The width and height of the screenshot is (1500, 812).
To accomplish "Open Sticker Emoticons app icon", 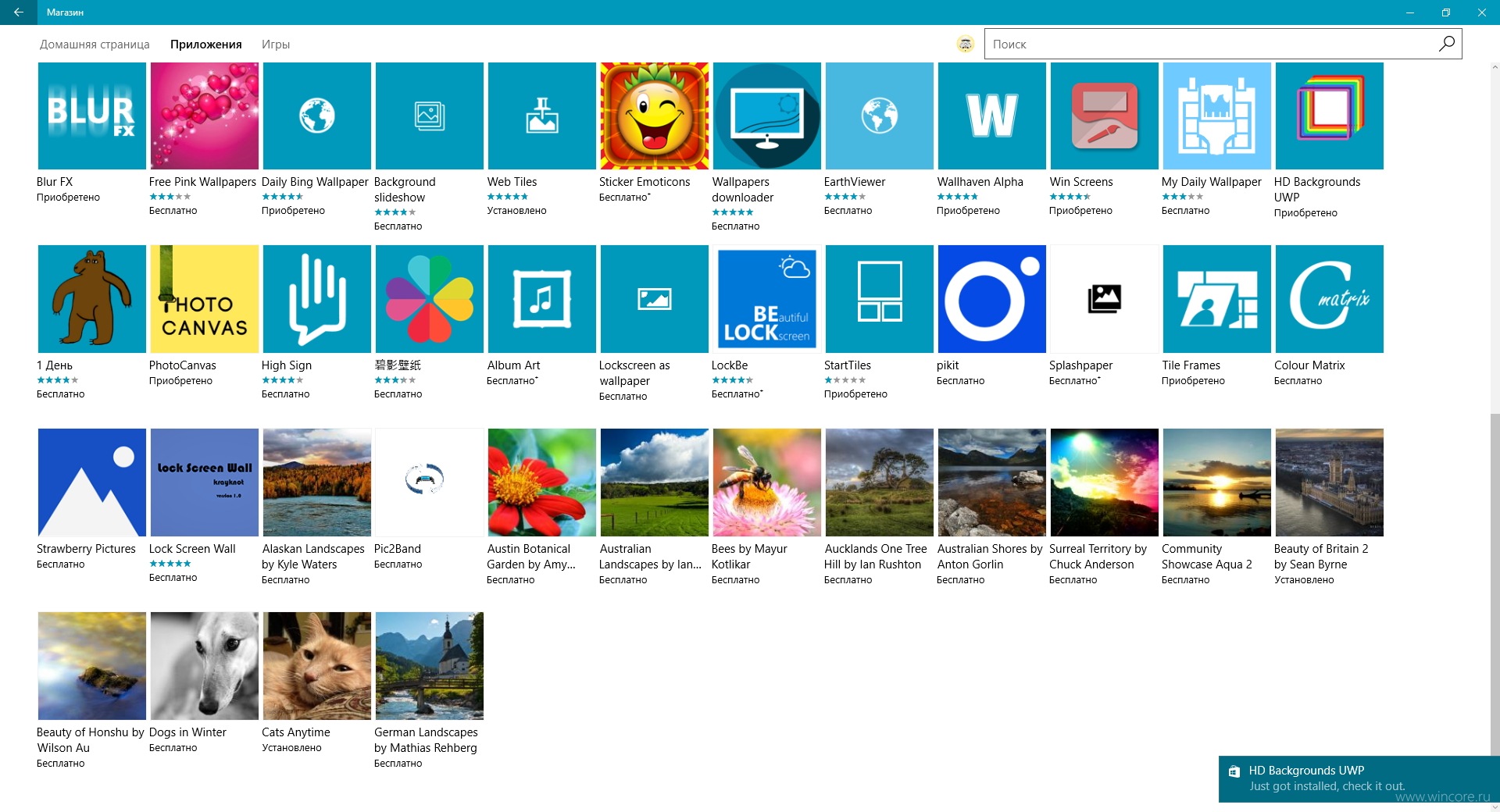I will (655, 116).
